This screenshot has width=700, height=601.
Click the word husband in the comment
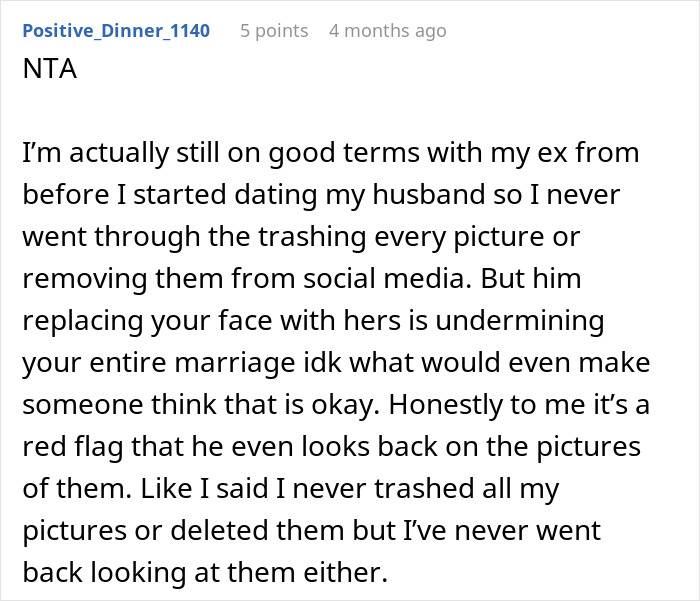point(429,195)
